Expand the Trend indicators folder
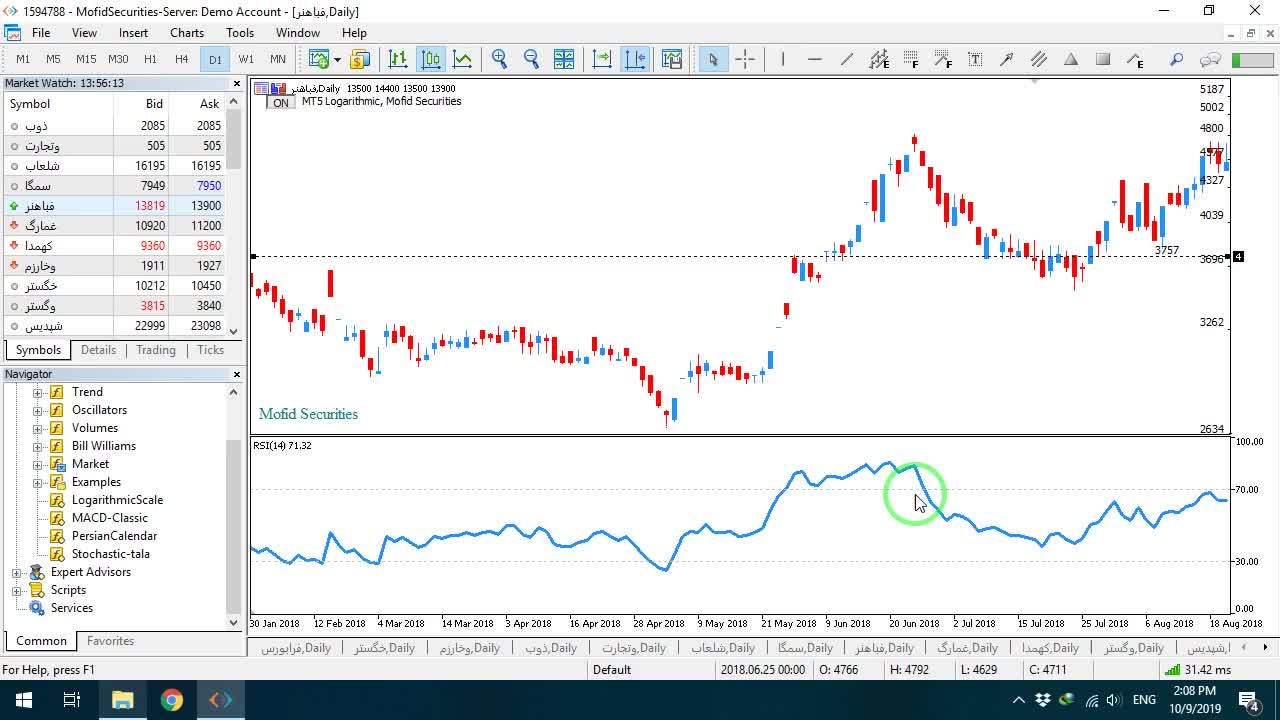 [x=38, y=392]
